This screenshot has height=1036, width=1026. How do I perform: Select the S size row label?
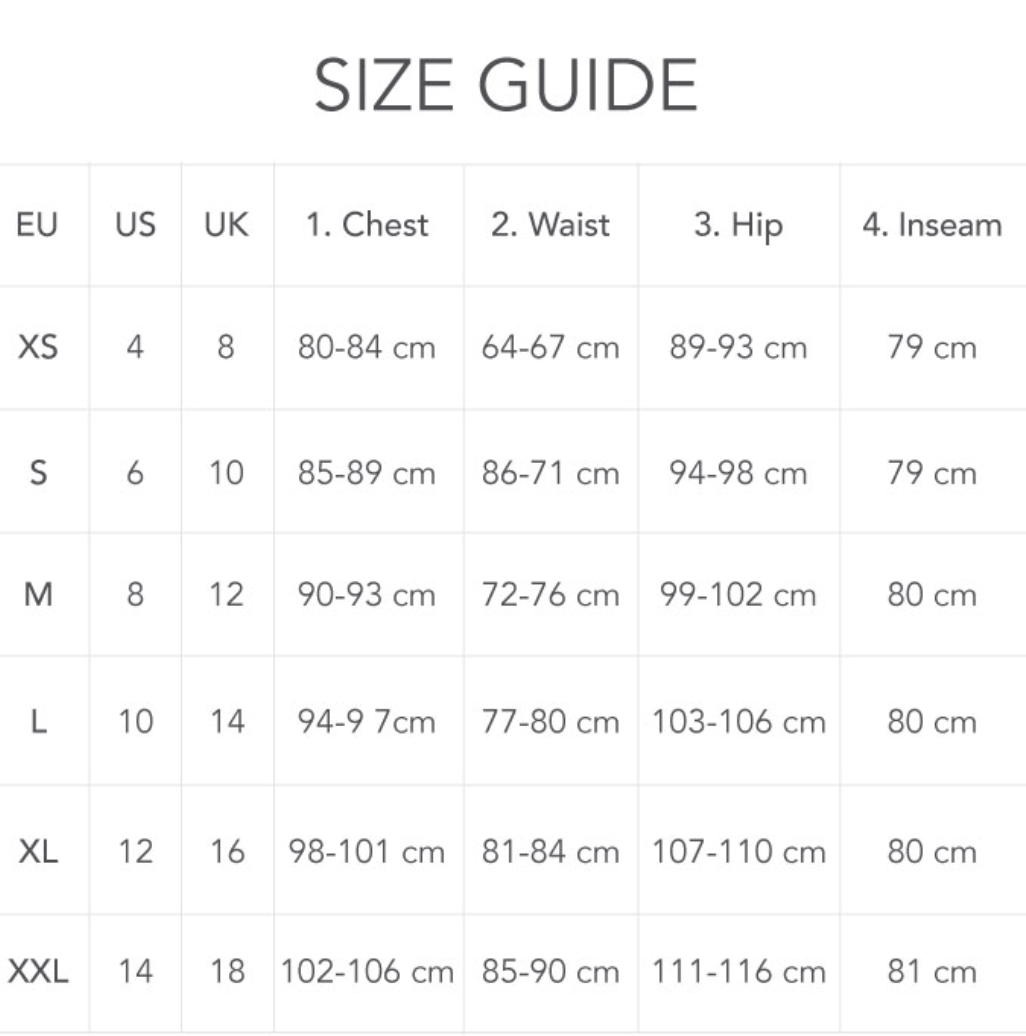(x=38, y=472)
